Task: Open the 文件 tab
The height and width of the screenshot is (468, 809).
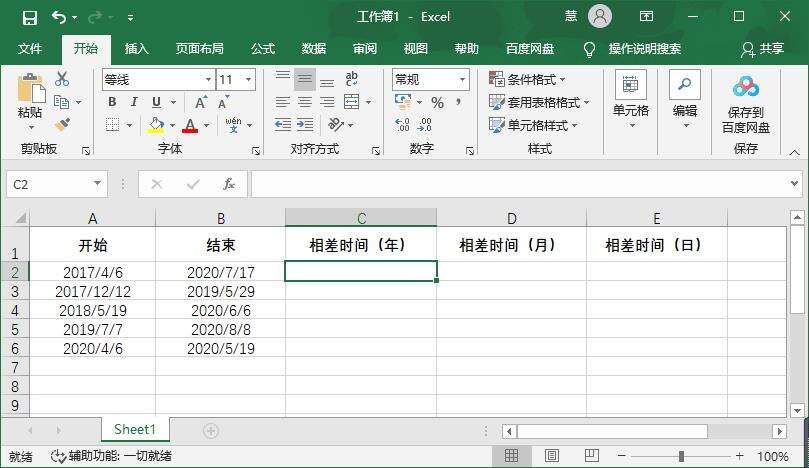Action: 30,49
